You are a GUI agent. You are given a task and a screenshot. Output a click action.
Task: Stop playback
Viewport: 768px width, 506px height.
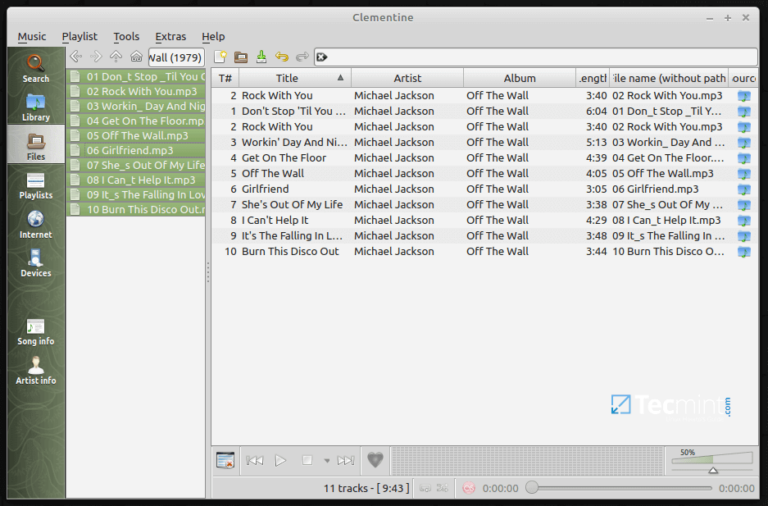point(307,460)
